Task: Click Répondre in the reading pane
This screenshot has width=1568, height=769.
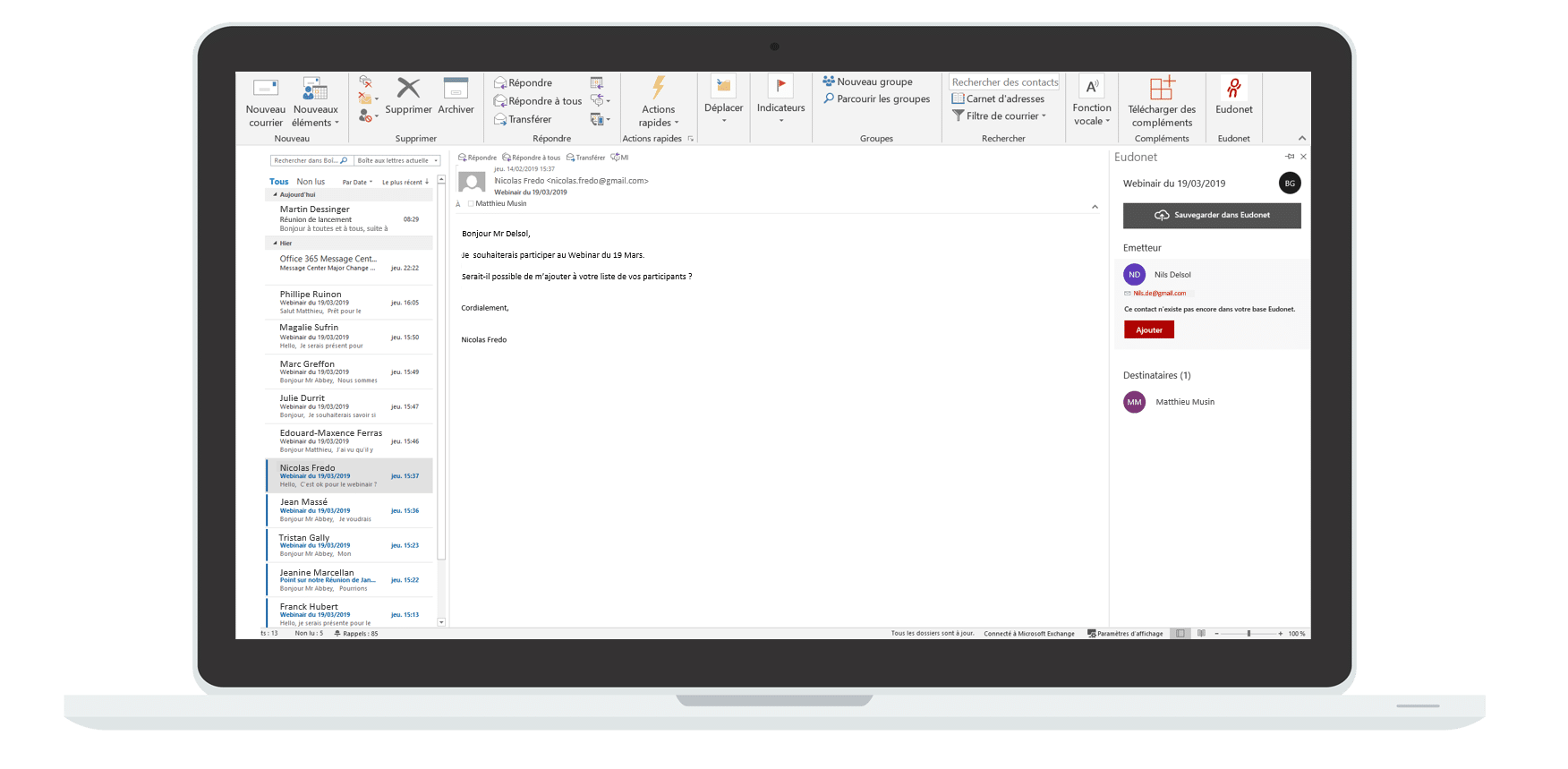Action: click(x=477, y=158)
